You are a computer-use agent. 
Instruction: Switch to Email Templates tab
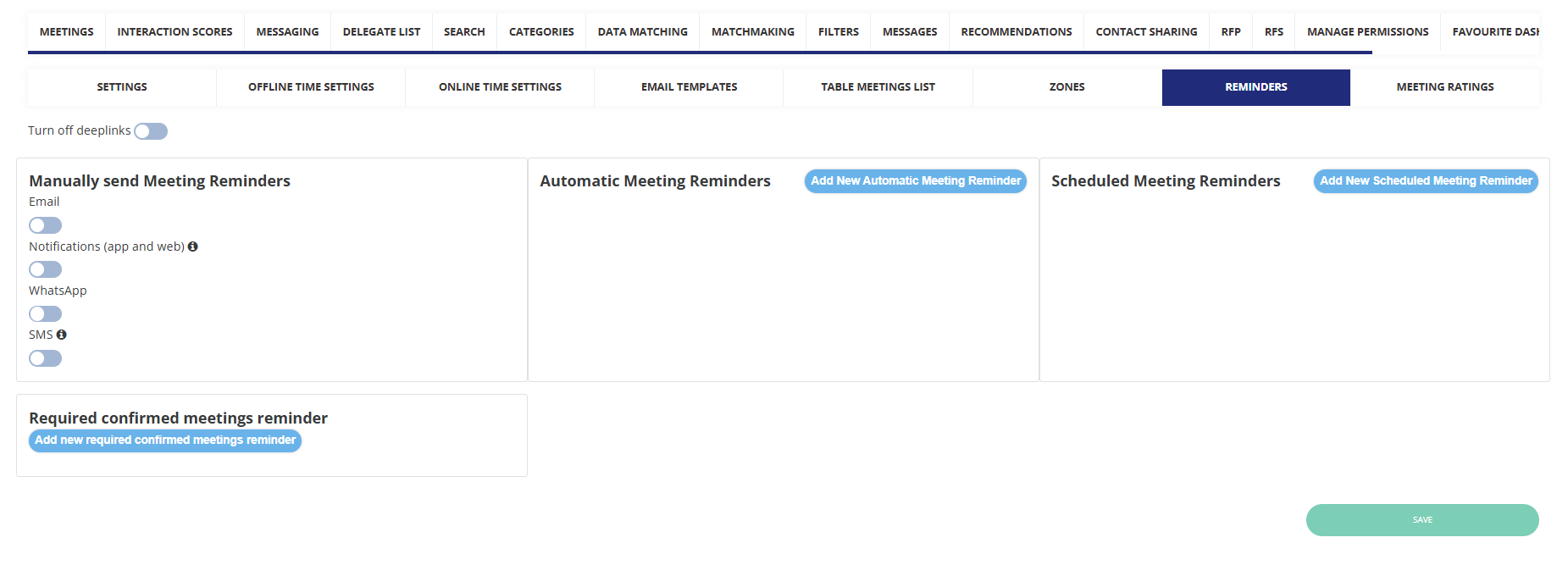(689, 87)
